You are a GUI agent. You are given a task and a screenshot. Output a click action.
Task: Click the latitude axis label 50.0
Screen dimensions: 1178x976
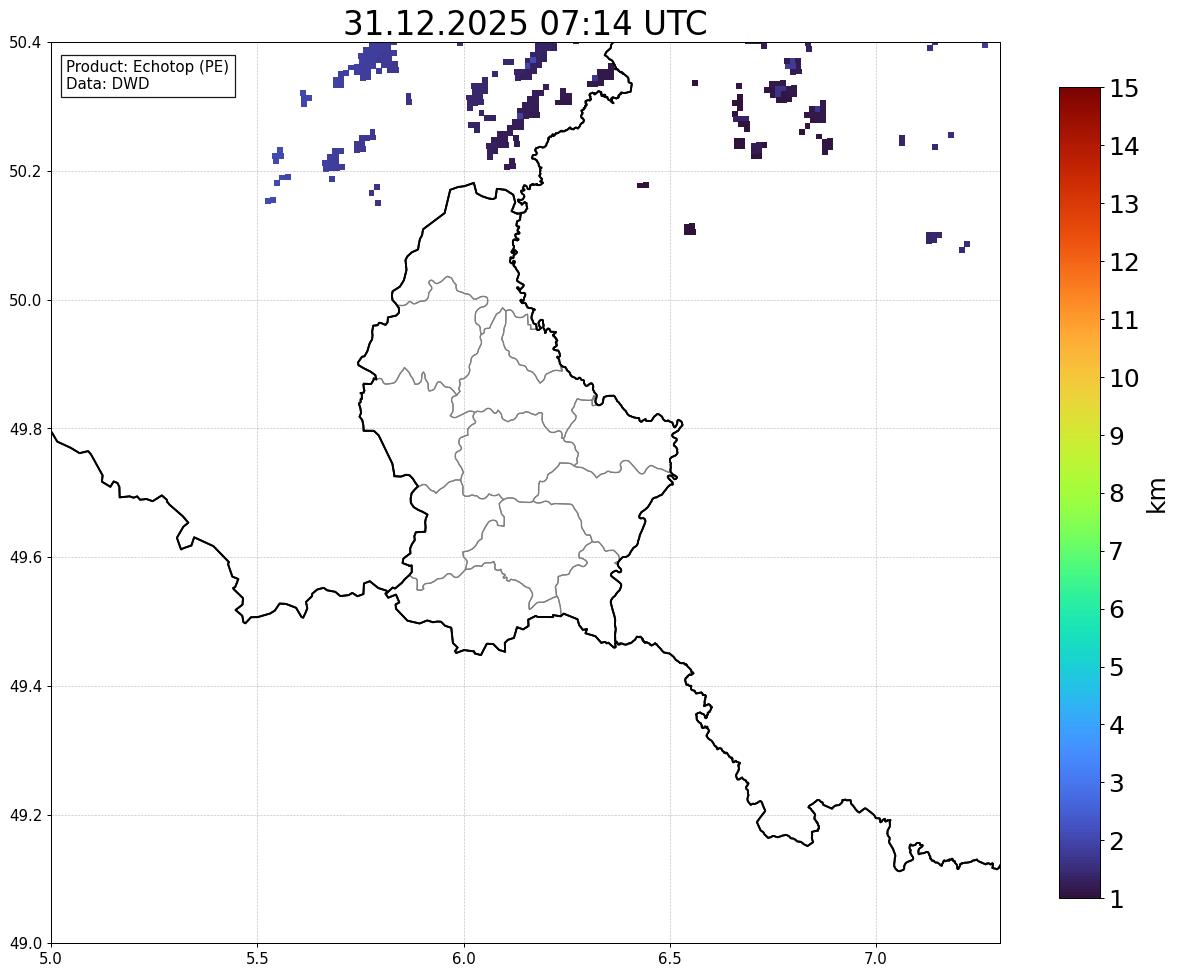click(x=24, y=301)
